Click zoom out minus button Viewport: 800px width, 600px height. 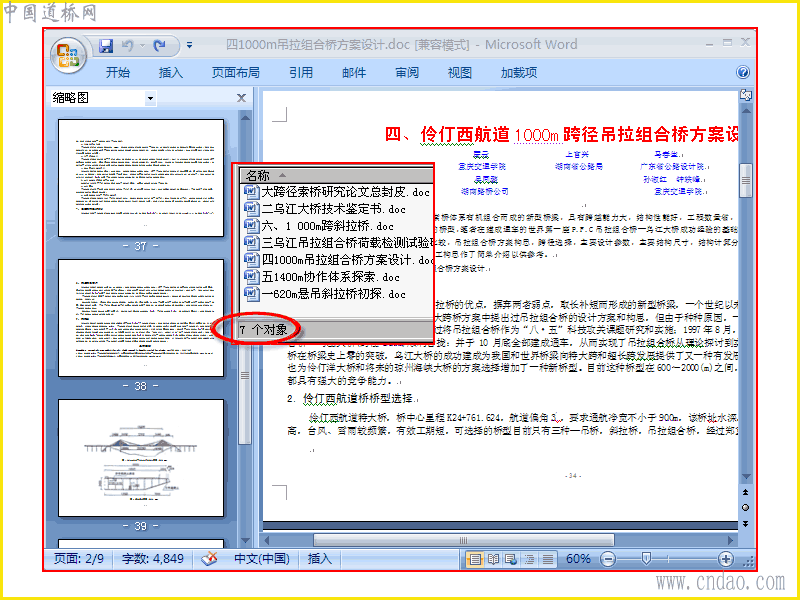(607, 559)
